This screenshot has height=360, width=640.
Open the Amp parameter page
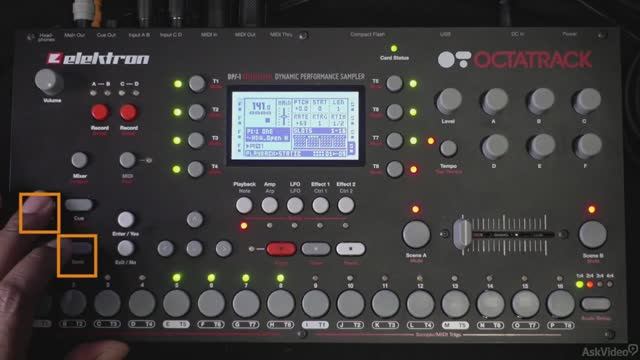269,205
